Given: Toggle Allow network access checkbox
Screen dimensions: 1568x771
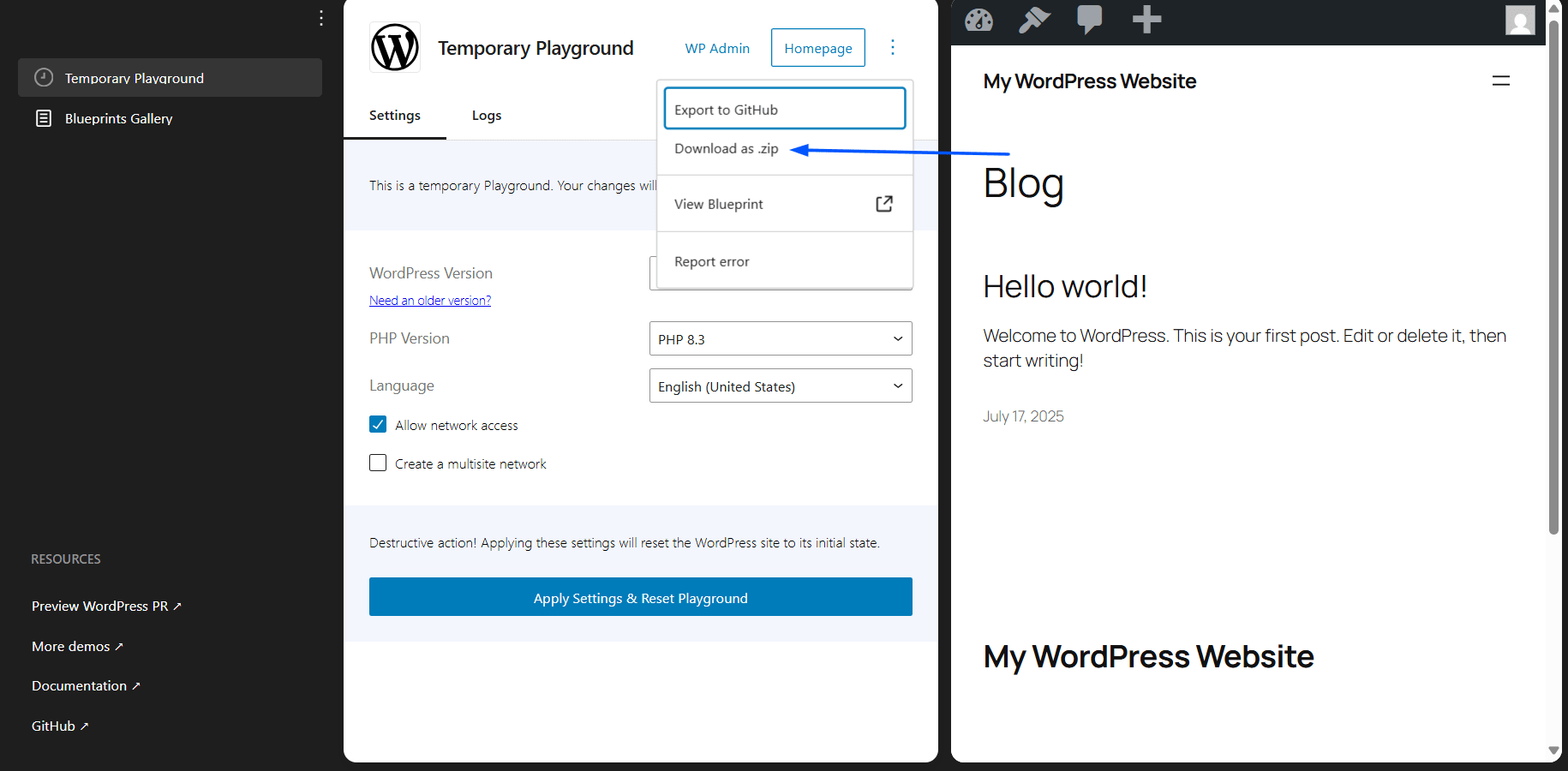Looking at the screenshot, I should point(378,424).
